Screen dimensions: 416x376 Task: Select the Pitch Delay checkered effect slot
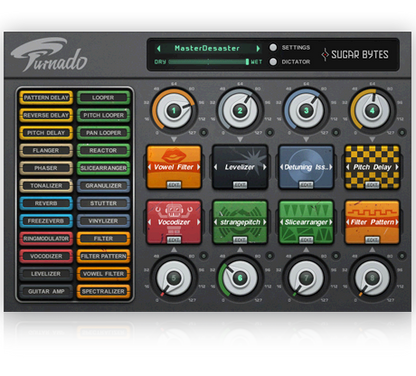(x=372, y=167)
